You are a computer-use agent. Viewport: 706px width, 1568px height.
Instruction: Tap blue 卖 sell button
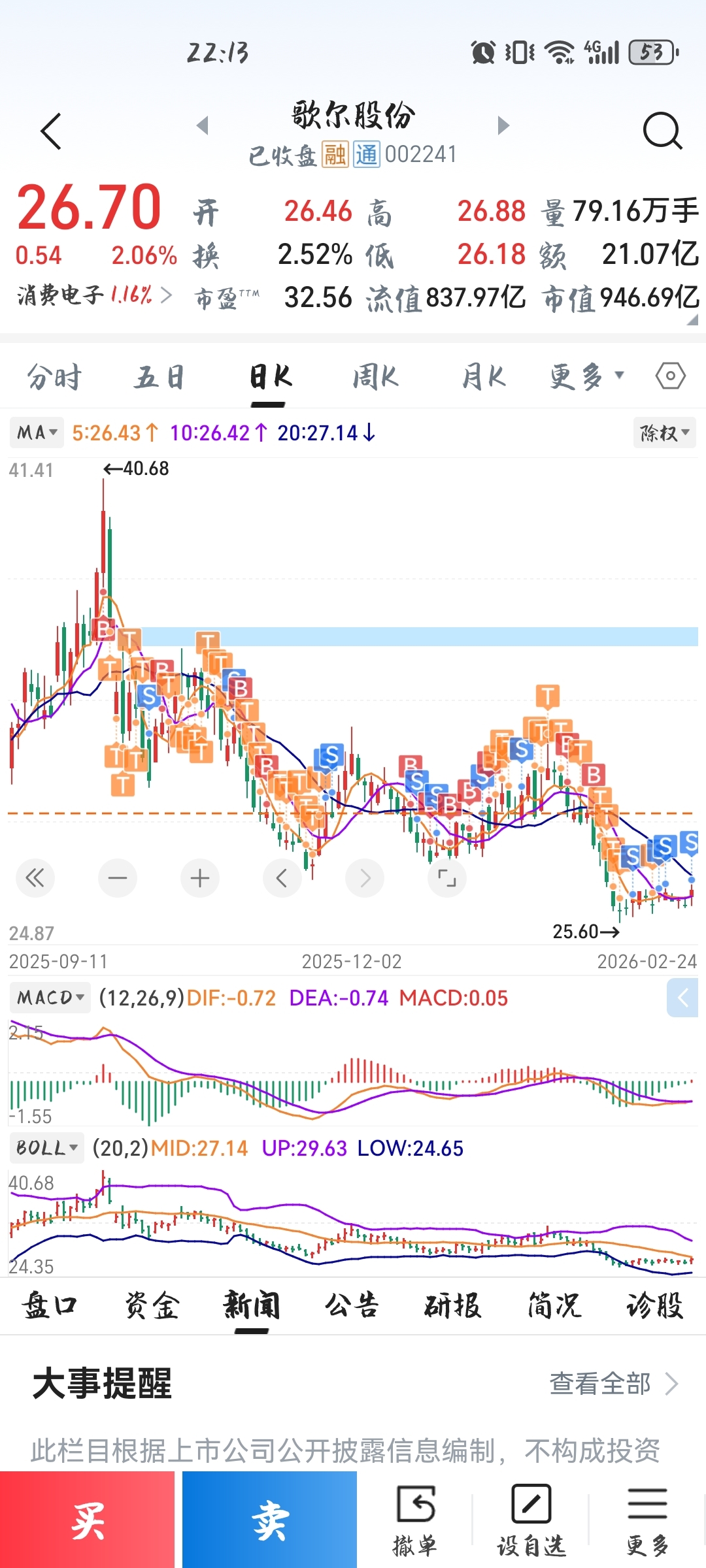pos(269,1520)
